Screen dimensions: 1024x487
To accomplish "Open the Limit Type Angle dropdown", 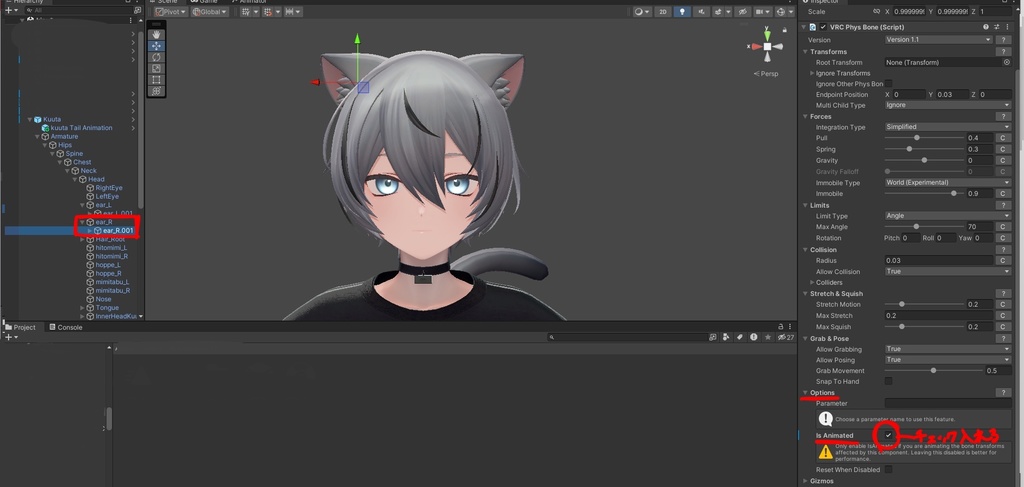I will pyautogui.click(x=948, y=216).
